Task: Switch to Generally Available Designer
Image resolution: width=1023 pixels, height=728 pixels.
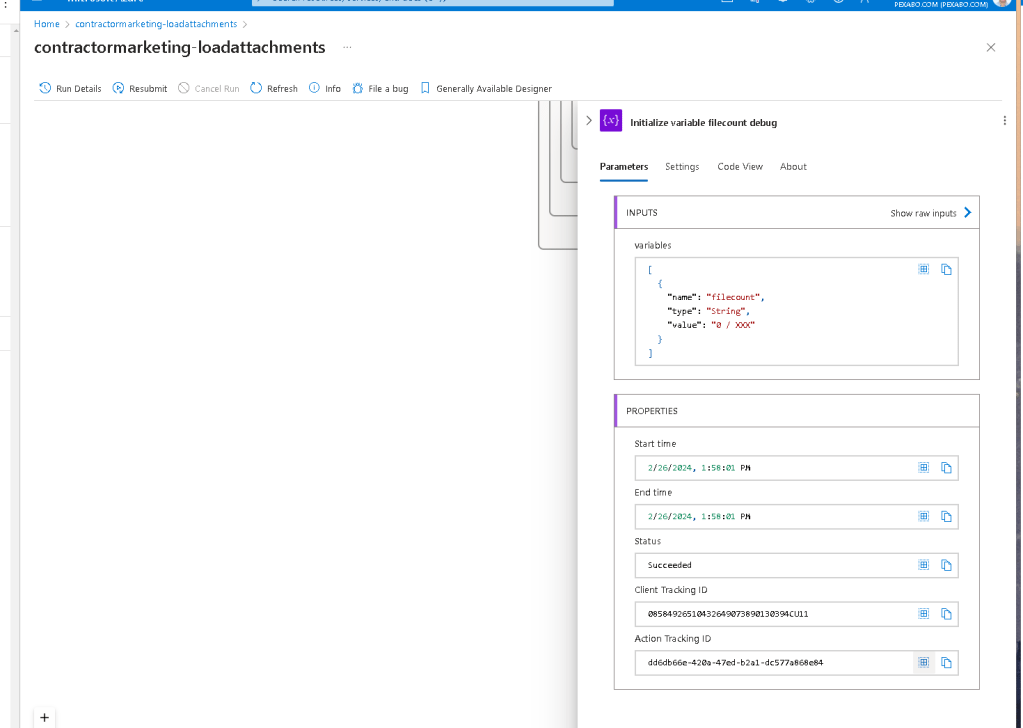Action: (486, 88)
